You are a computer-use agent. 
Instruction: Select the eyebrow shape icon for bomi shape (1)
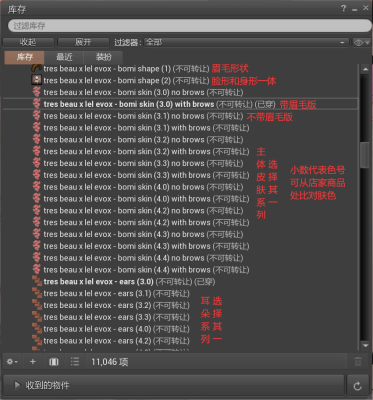[37, 68]
